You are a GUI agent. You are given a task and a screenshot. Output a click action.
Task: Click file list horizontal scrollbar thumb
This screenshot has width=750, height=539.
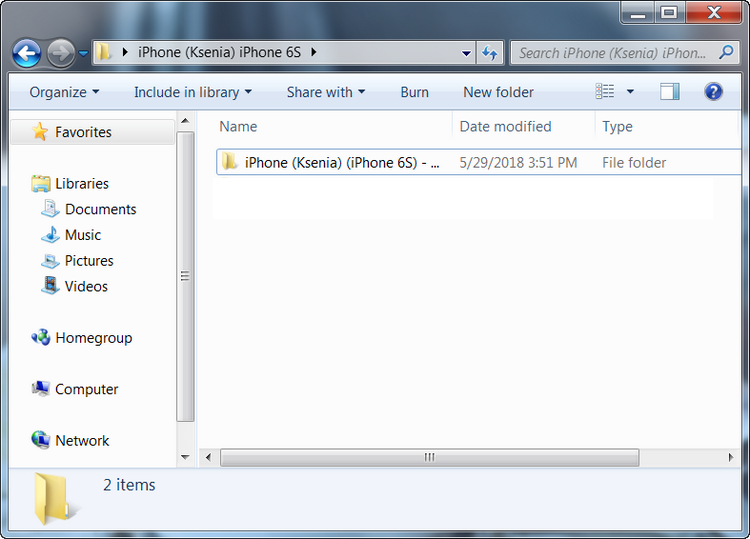click(x=430, y=458)
